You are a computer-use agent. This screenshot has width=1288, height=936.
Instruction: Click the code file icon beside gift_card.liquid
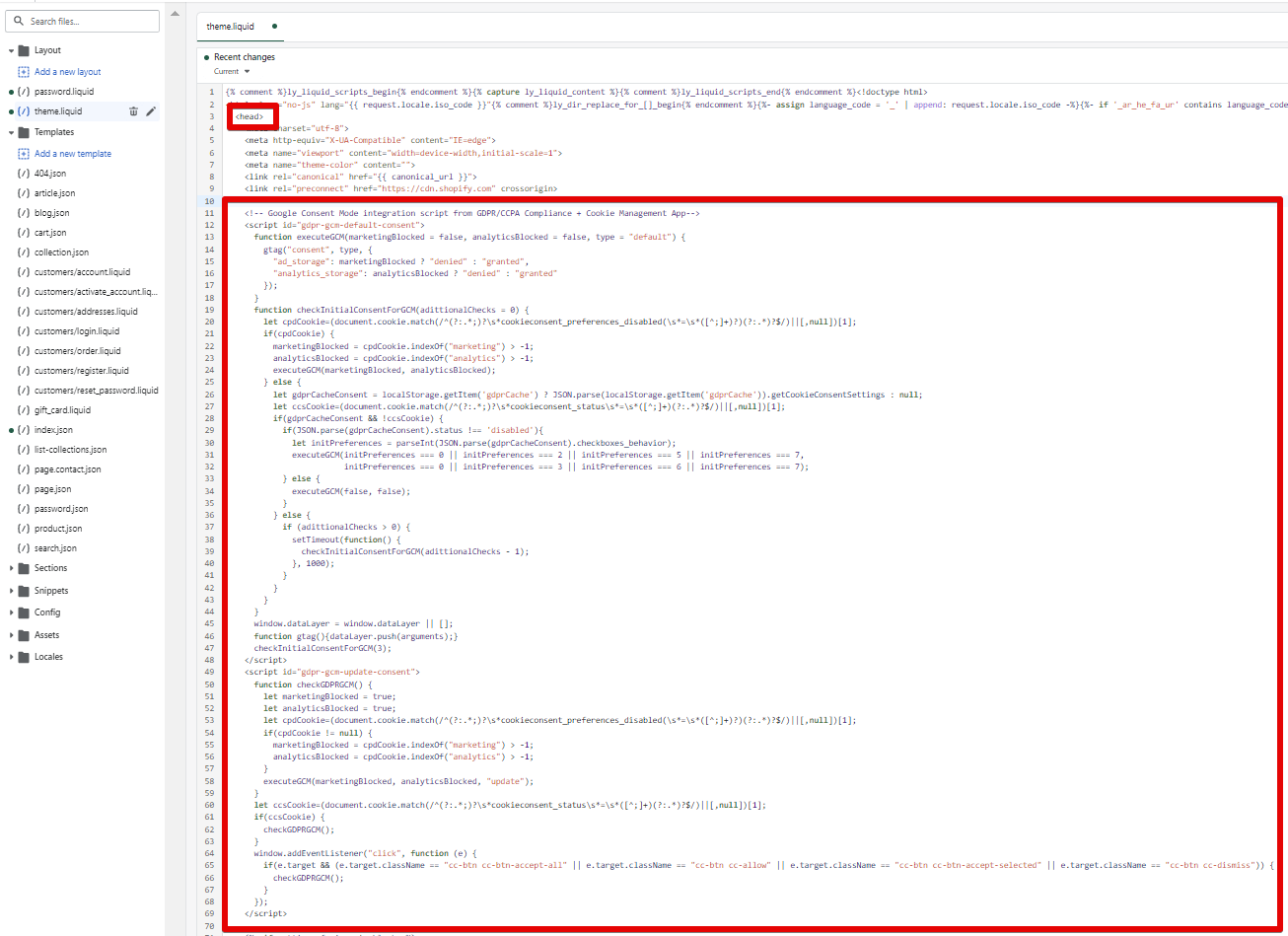point(24,410)
